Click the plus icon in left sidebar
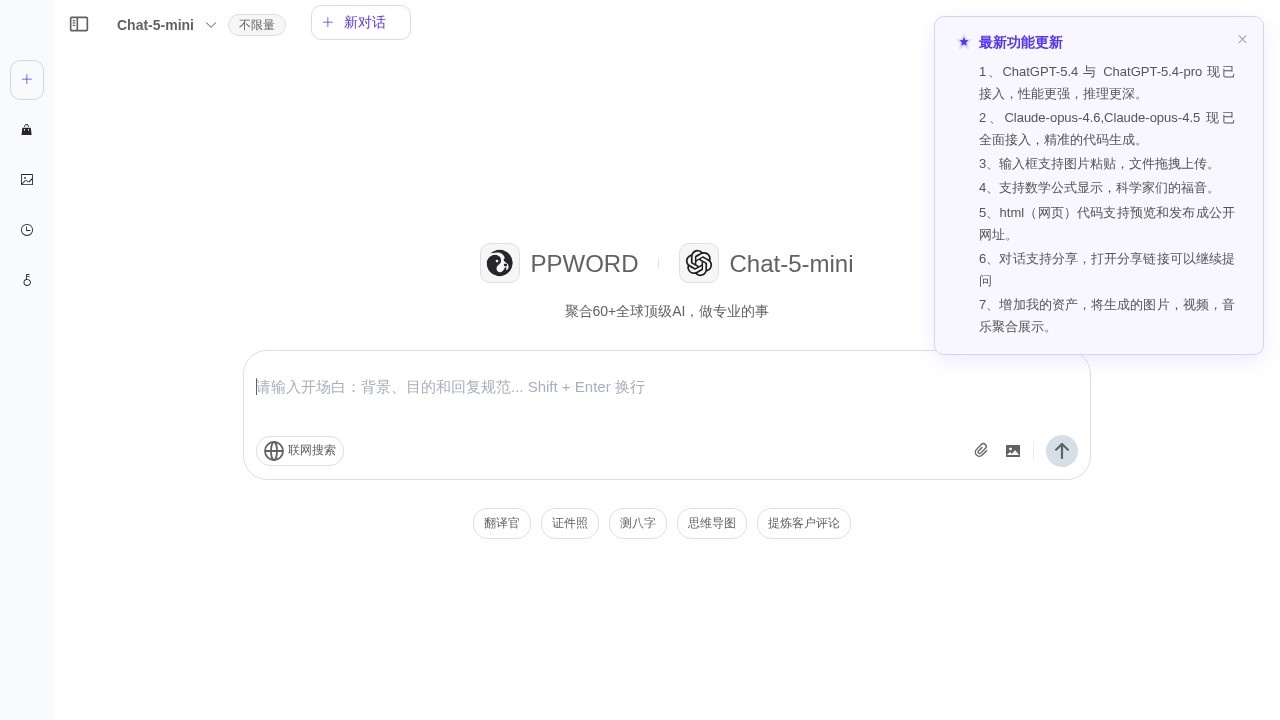 tap(27, 80)
